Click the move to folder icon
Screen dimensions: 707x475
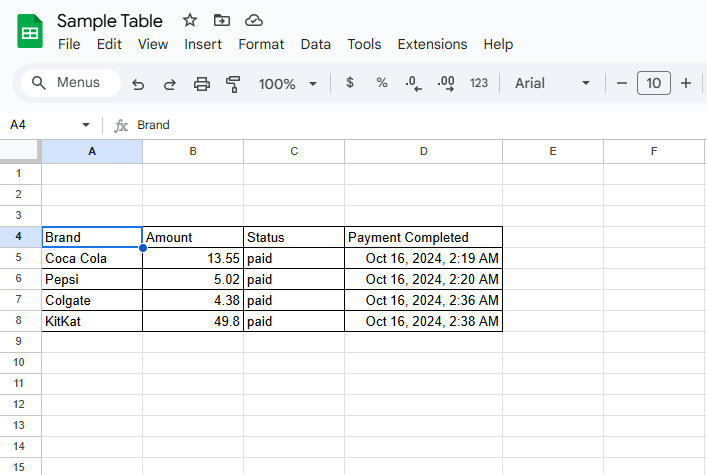(221, 20)
